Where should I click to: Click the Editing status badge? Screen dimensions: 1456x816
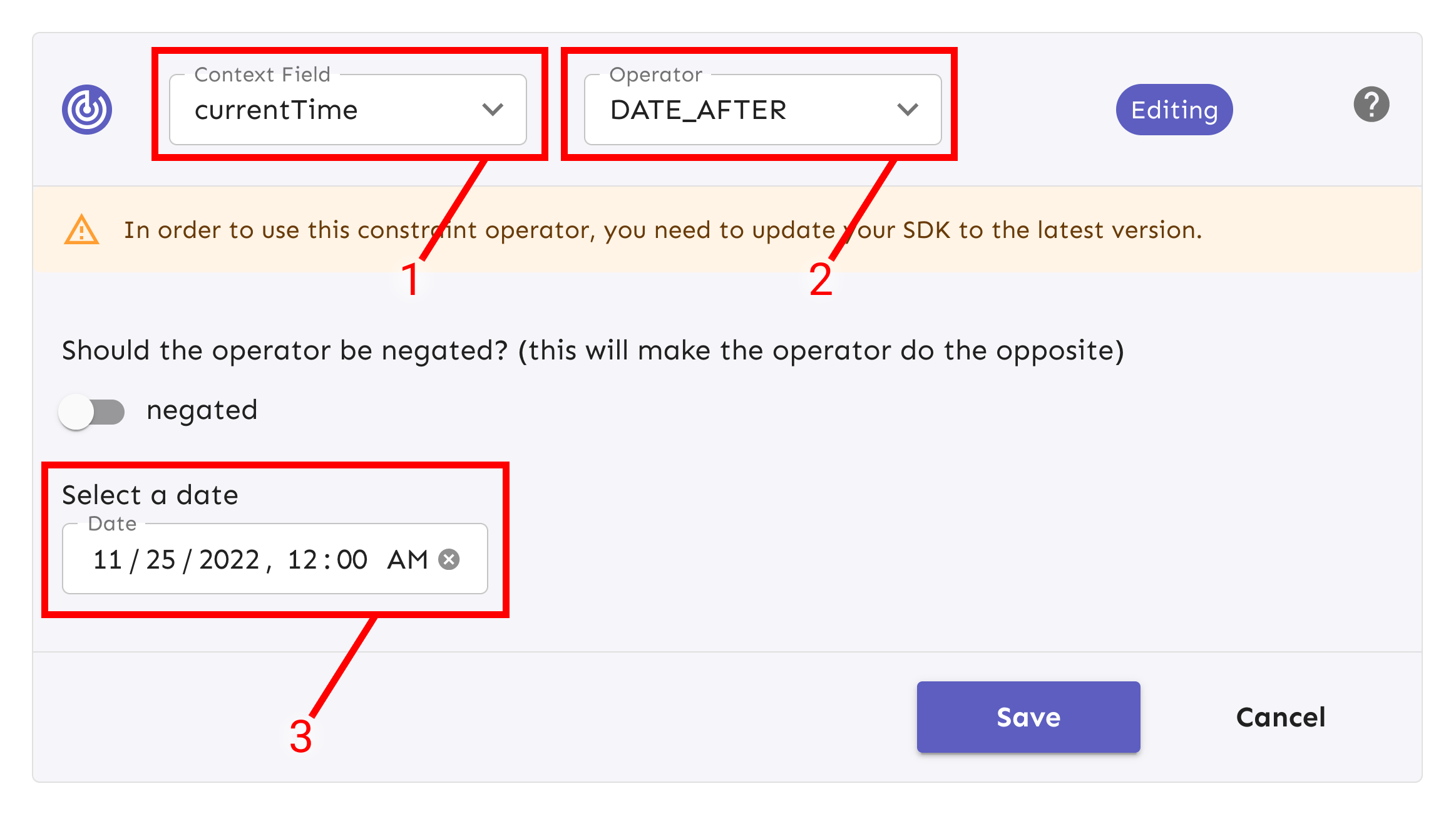(1174, 110)
